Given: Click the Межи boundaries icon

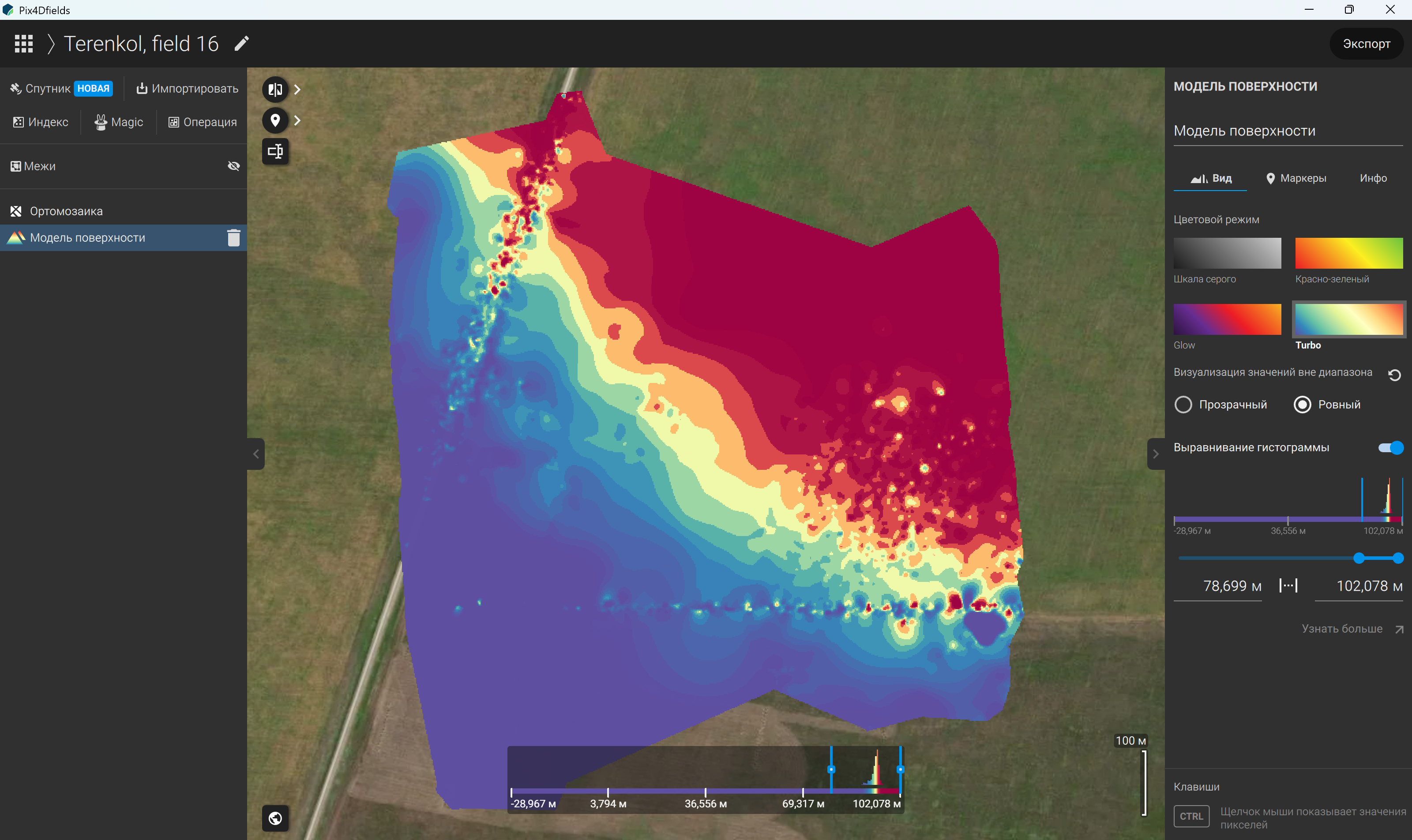Looking at the screenshot, I should [x=16, y=166].
